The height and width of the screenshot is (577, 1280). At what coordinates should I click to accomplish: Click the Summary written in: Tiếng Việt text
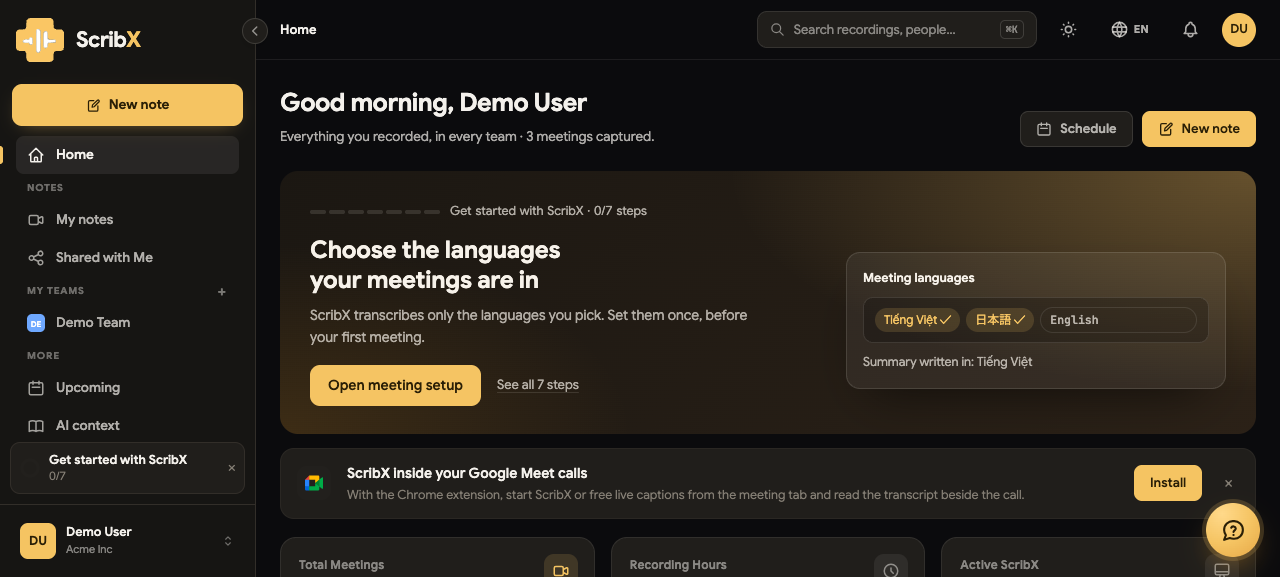[947, 362]
